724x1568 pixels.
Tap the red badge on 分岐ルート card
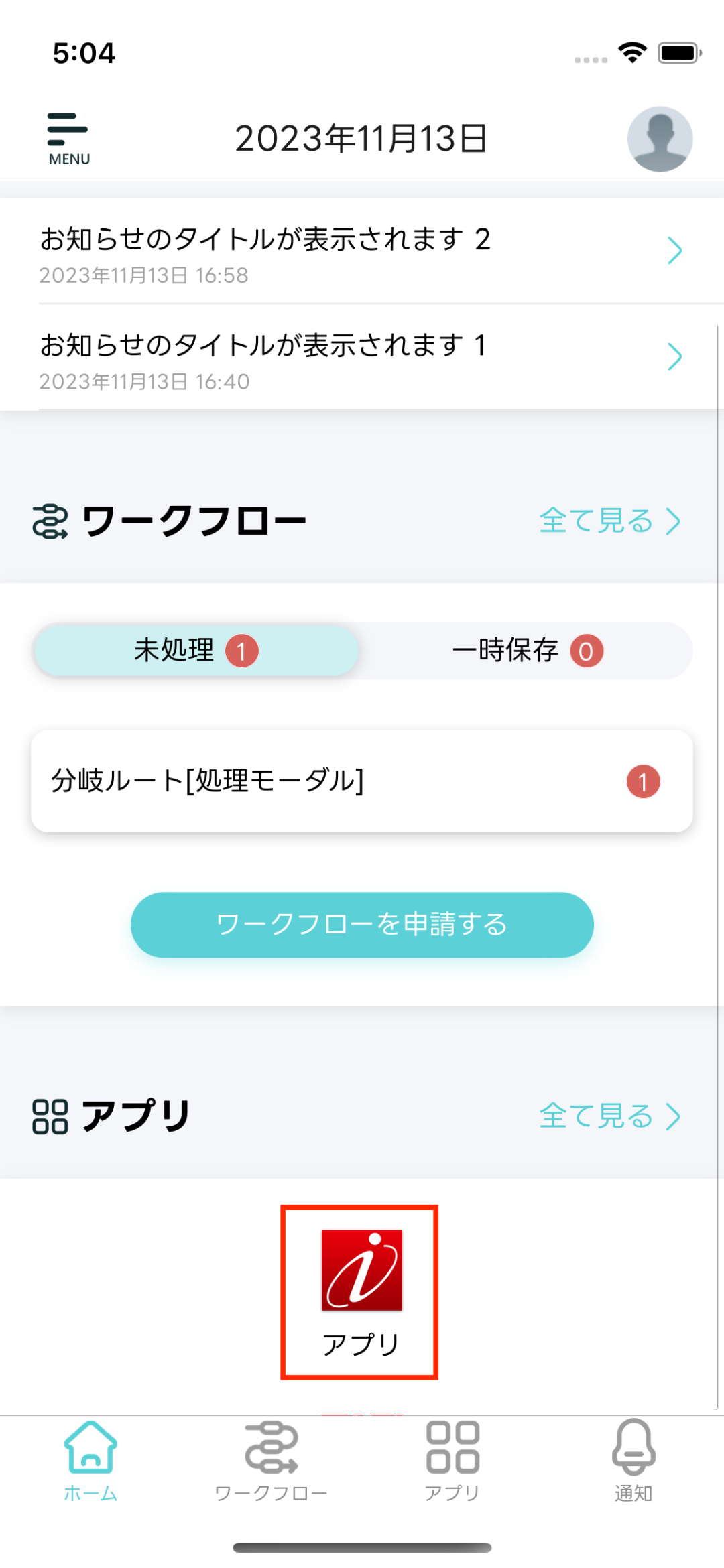[x=643, y=781]
